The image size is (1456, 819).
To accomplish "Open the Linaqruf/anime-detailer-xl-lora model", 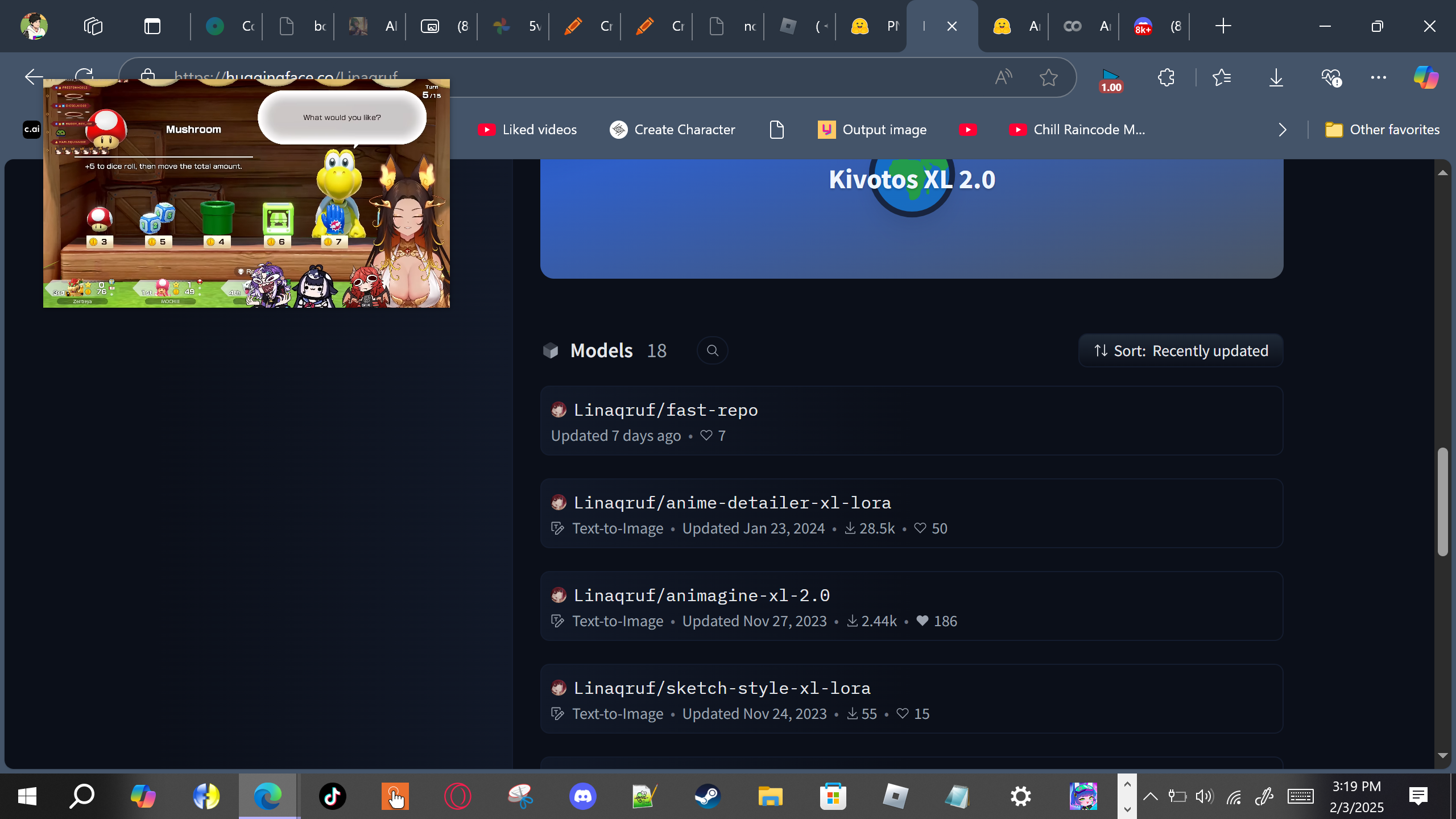I will point(912,514).
